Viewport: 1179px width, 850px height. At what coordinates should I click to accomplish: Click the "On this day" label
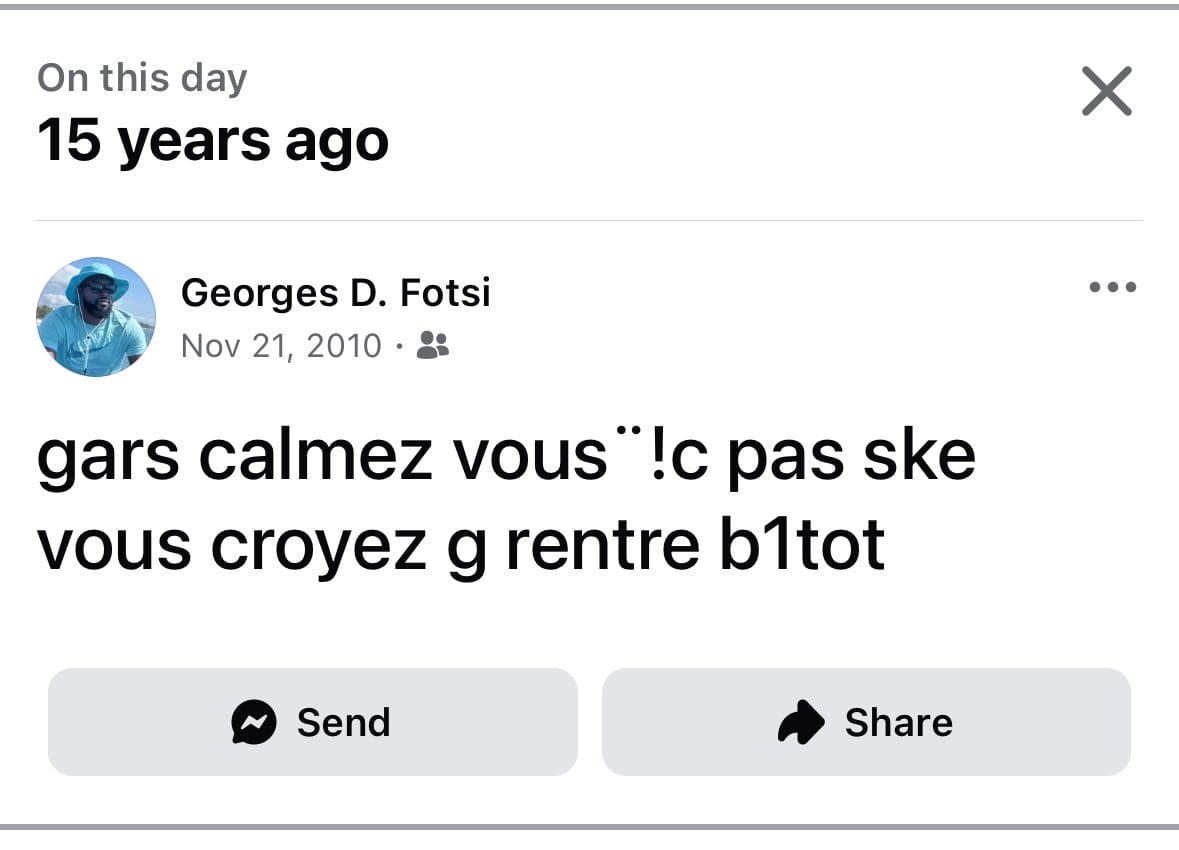(x=142, y=78)
